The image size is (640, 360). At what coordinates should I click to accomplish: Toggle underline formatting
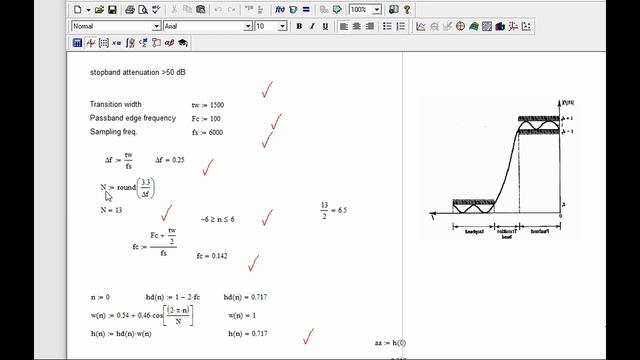(325, 26)
